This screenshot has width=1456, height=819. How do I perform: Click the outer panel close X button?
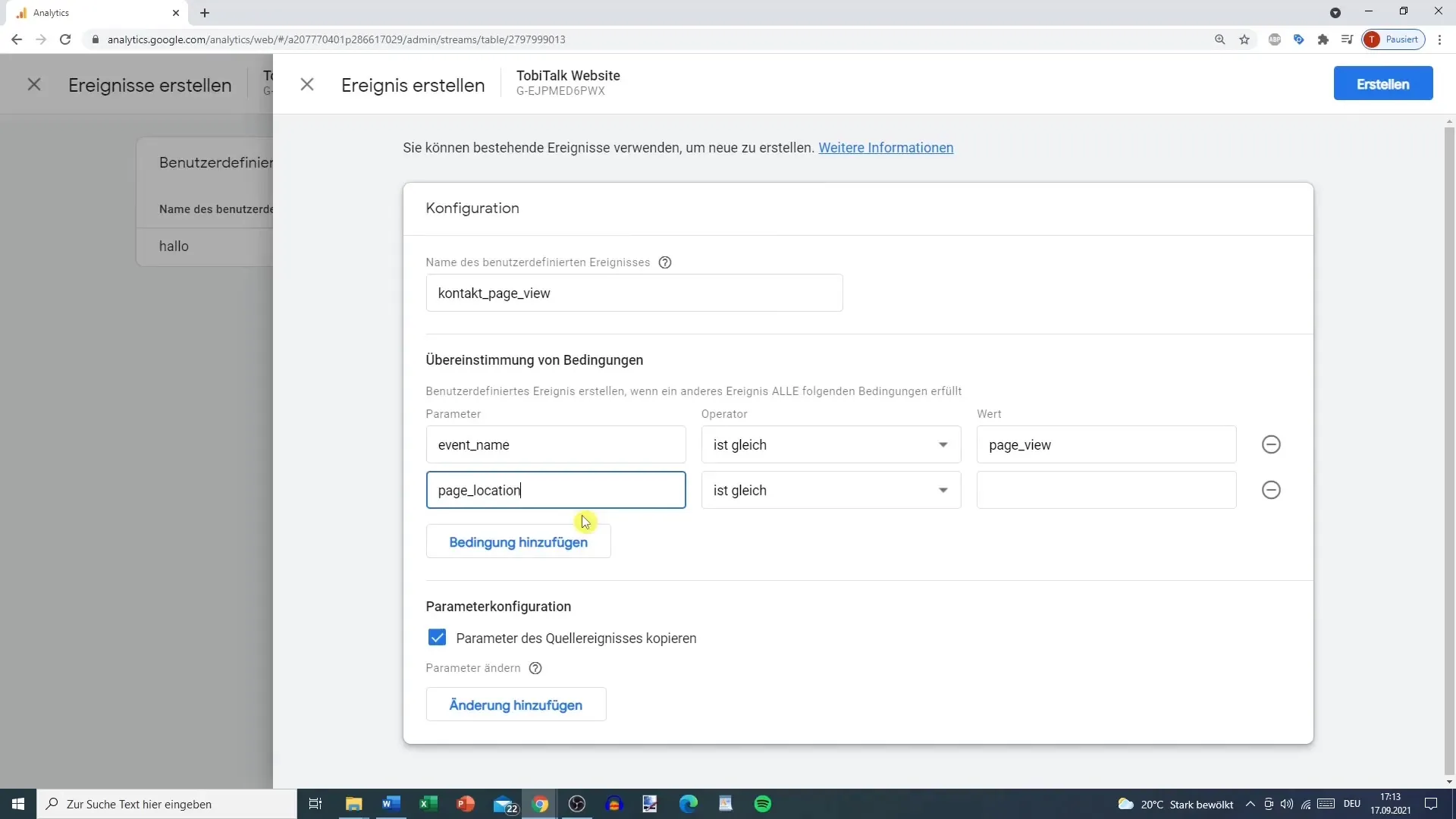tap(34, 84)
